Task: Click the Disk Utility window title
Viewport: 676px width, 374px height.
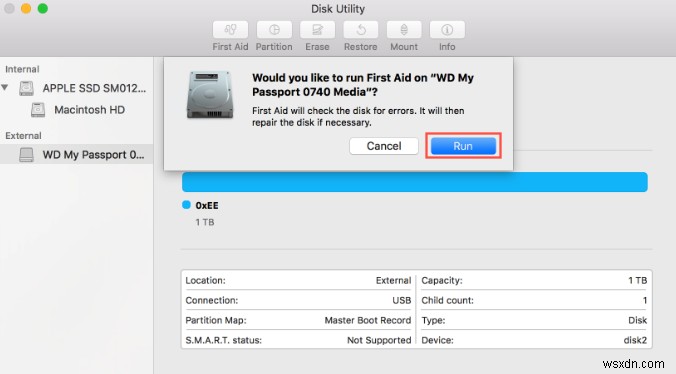Action: [x=338, y=9]
